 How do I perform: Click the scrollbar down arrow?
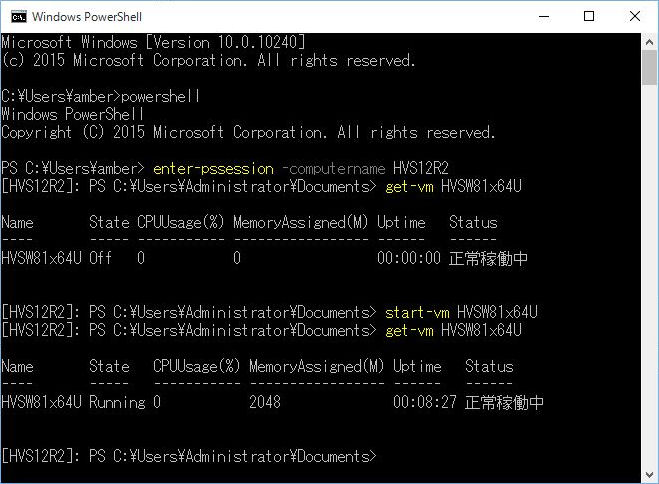[649, 475]
